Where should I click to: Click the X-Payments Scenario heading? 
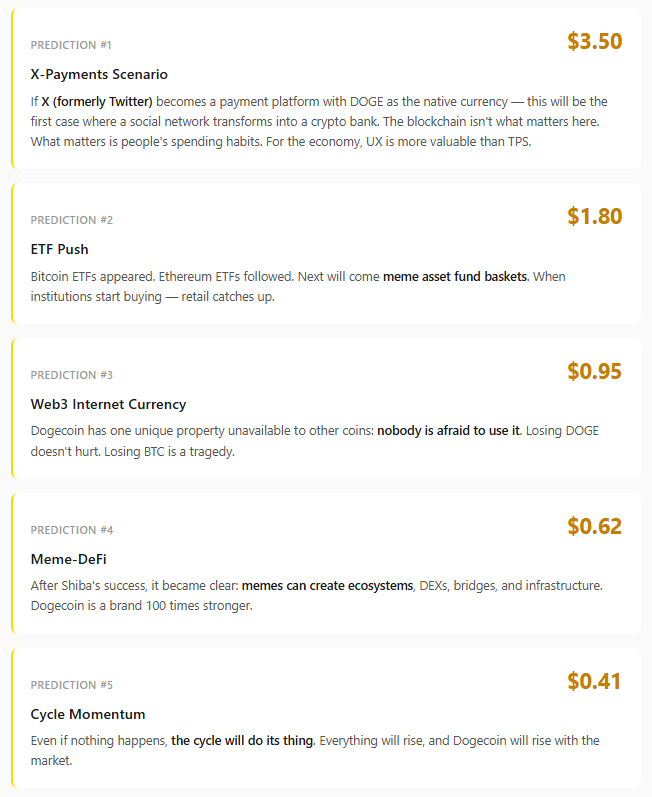pos(99,74)
